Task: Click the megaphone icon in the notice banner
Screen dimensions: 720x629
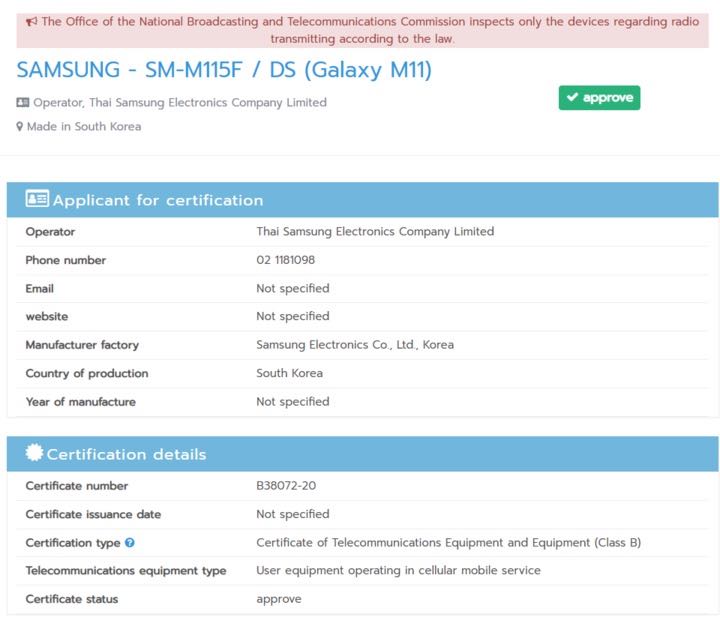Action: click(31, 21)
